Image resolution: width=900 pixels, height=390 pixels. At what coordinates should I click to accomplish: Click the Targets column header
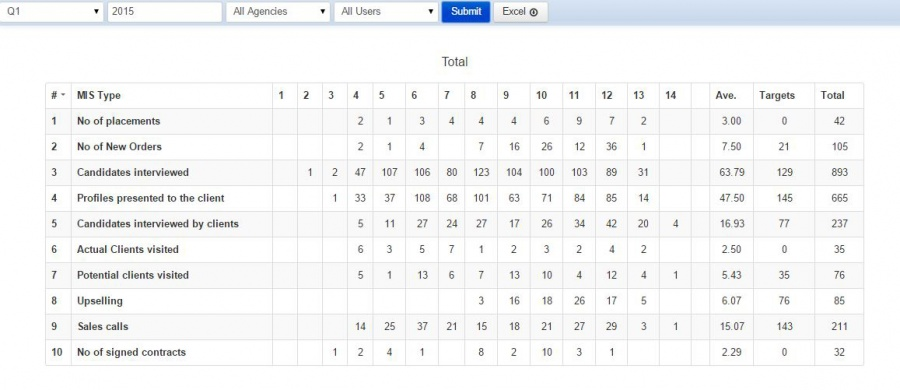(777, 95)
